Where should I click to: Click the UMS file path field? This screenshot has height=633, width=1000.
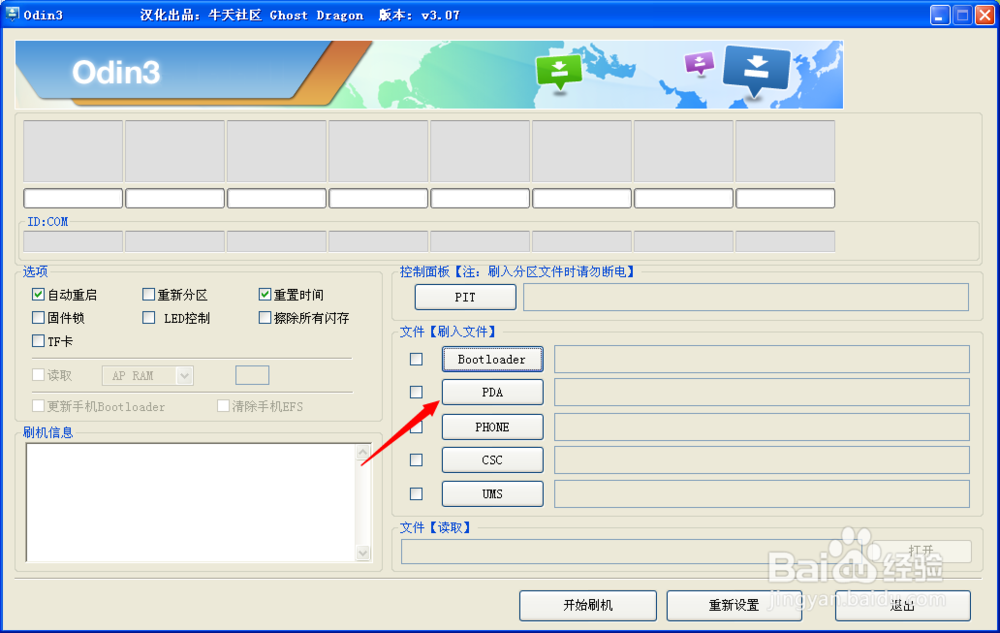click(761, 493)
